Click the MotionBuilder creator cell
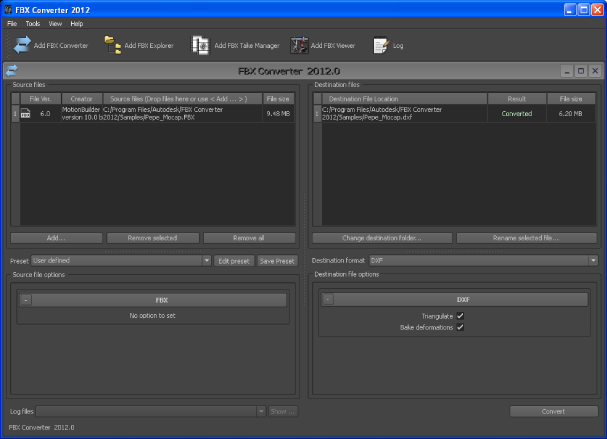Screen dimensions: 607x439 (81, 113)
